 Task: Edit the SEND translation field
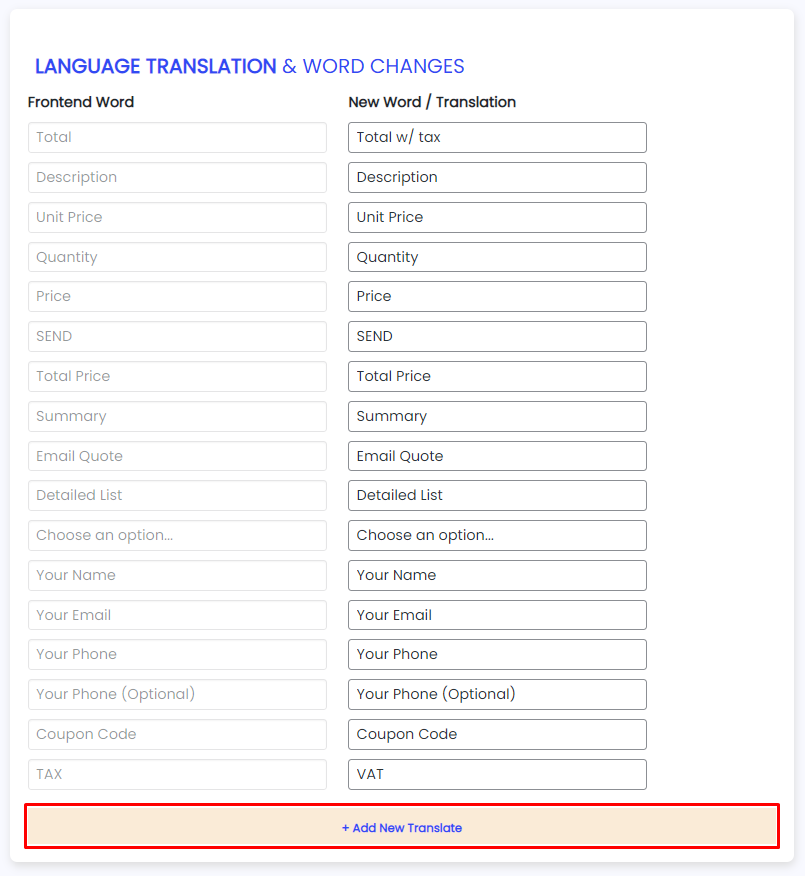(497, 336)
